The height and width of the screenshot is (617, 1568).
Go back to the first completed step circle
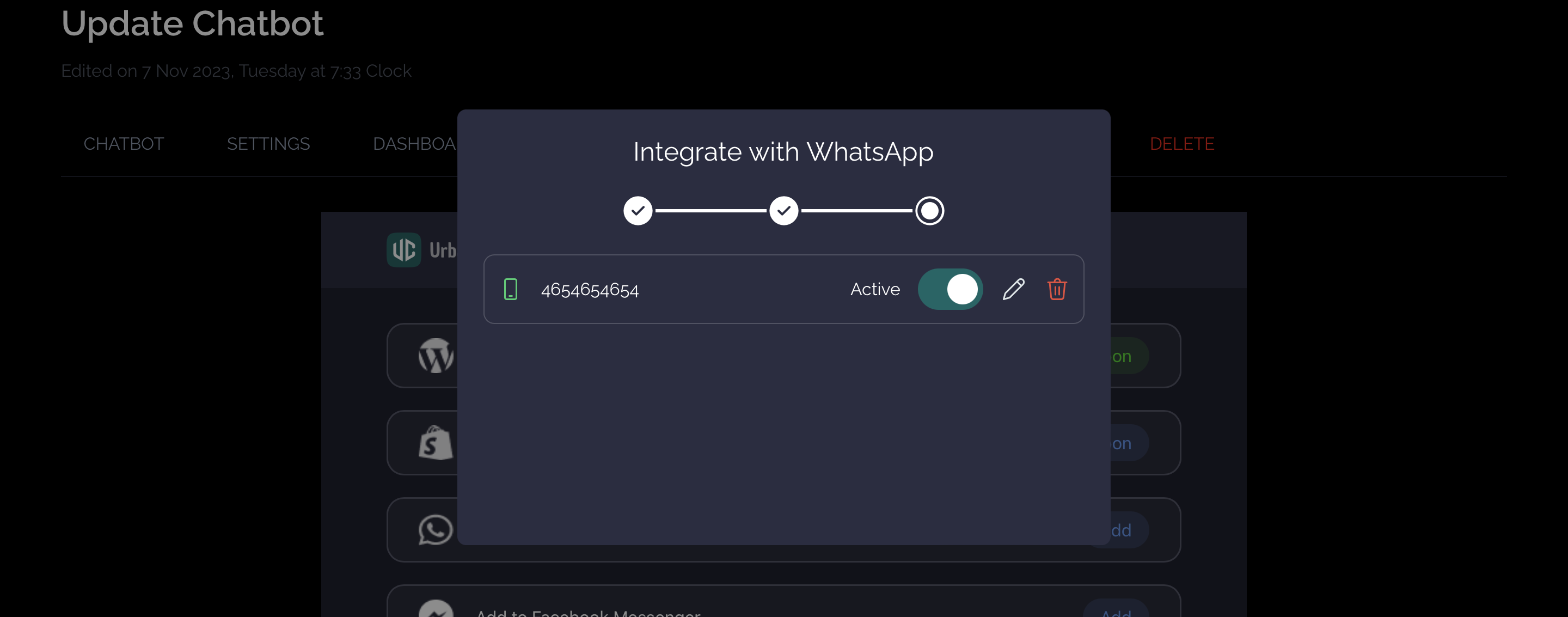coord(638,211)
